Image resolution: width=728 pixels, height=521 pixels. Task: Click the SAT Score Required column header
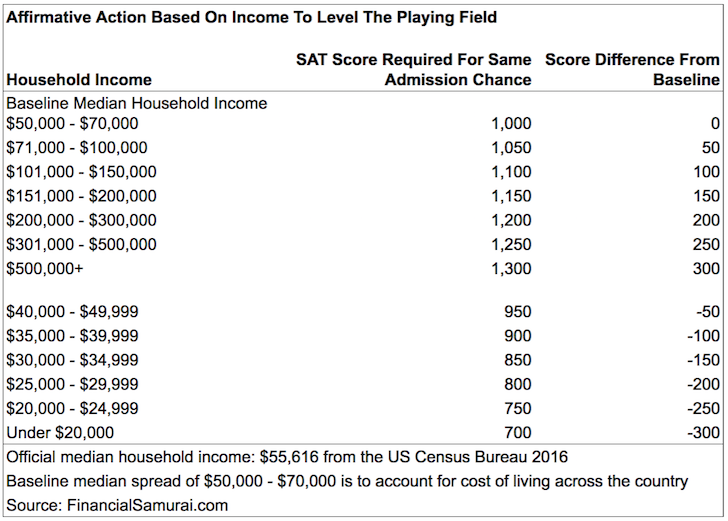[x=413, y=70]
